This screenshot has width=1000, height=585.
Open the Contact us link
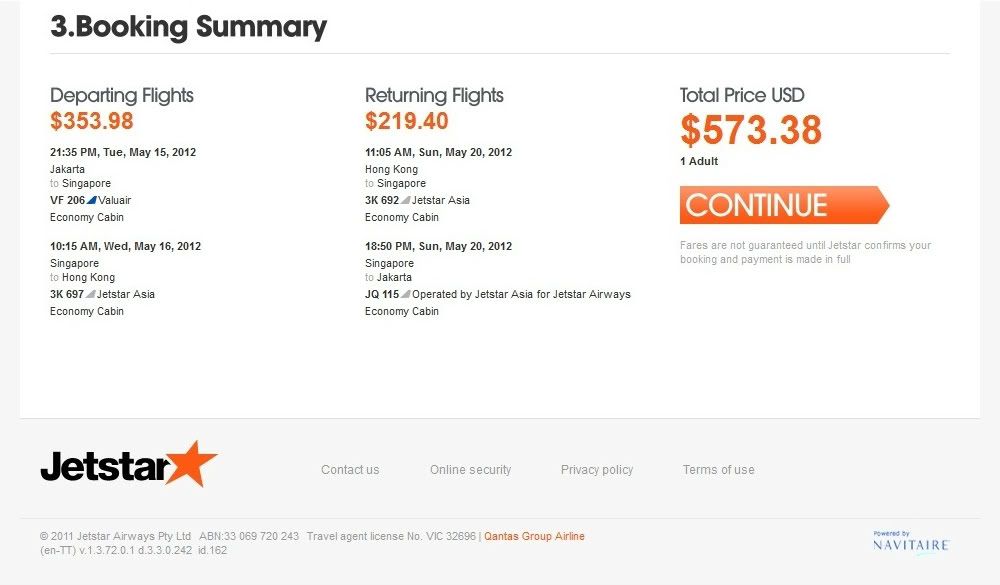tap(350, 470)
